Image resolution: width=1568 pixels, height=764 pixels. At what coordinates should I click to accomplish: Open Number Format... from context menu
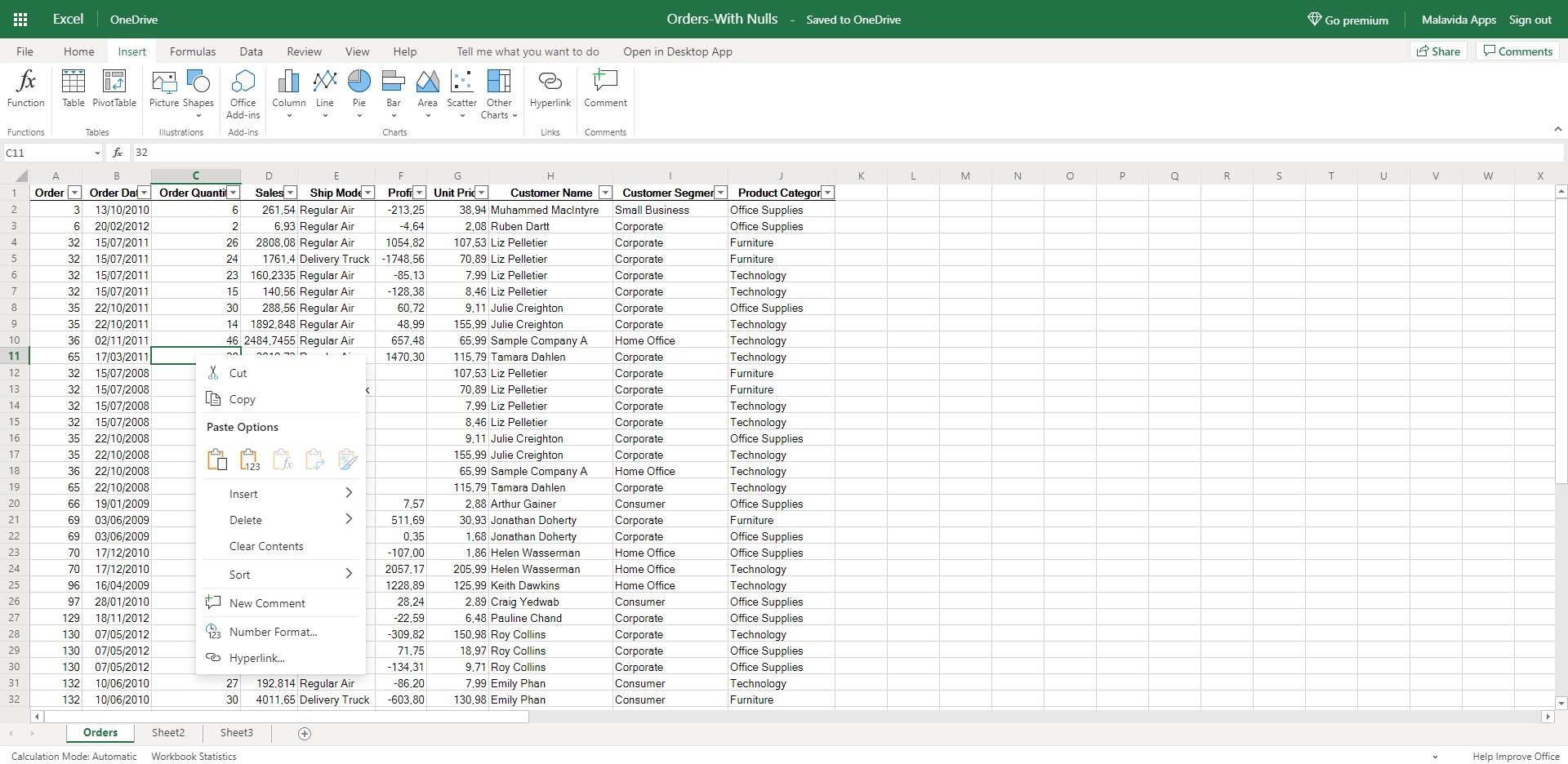[281, 632]
